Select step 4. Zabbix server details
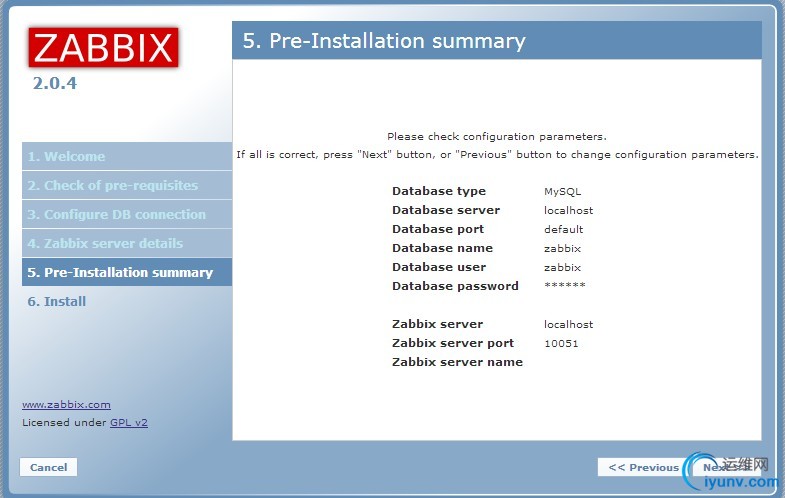Image resolution: width=785 pixels, height=498 pixels. pyautogui.click(x=127, y=243)
